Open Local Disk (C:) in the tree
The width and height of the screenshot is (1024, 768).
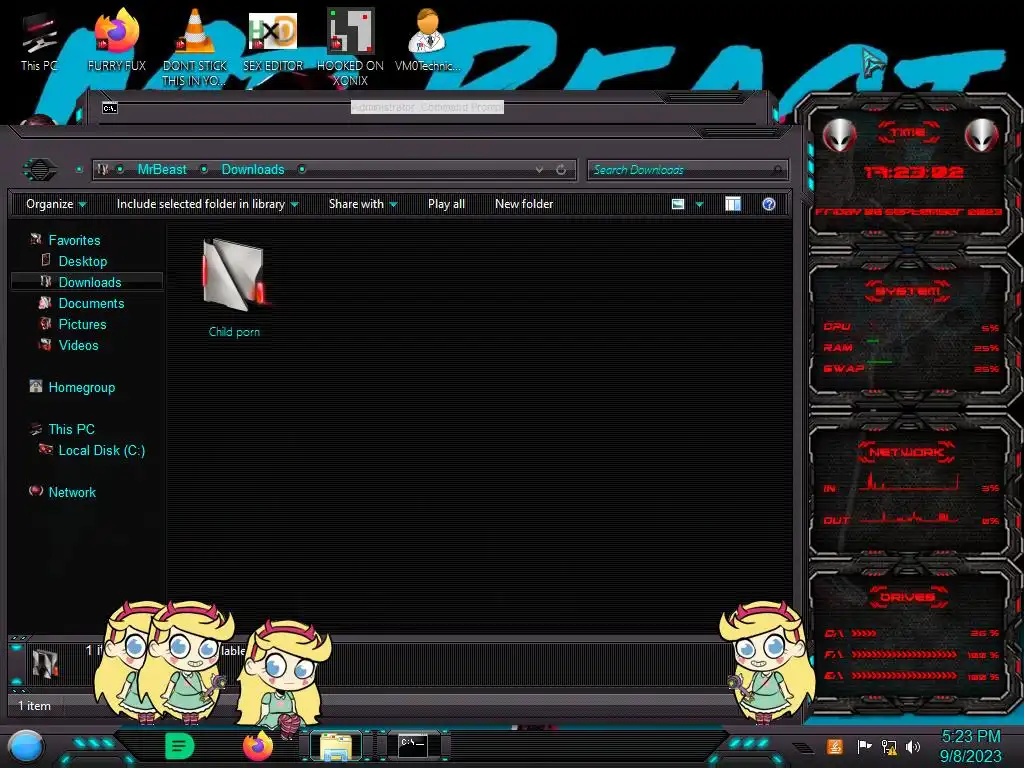(102, 450)
